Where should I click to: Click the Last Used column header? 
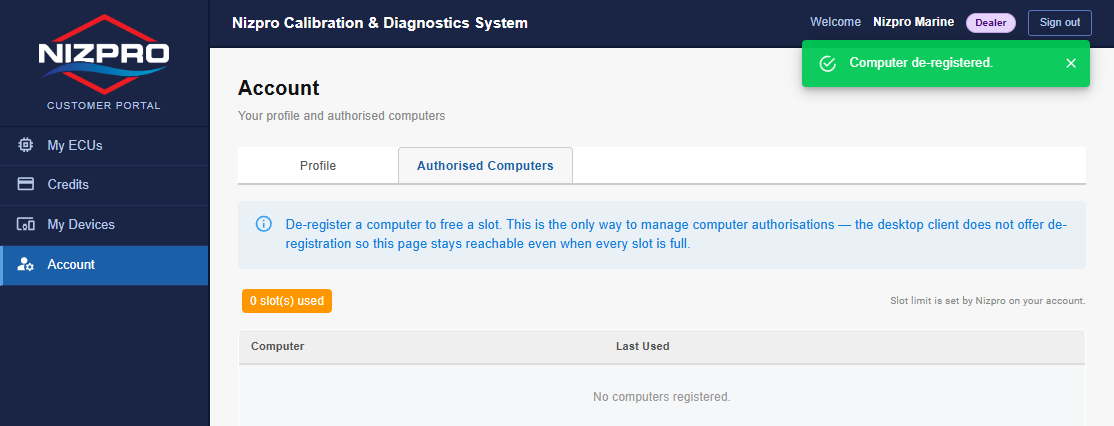click(x=642, y=346)
